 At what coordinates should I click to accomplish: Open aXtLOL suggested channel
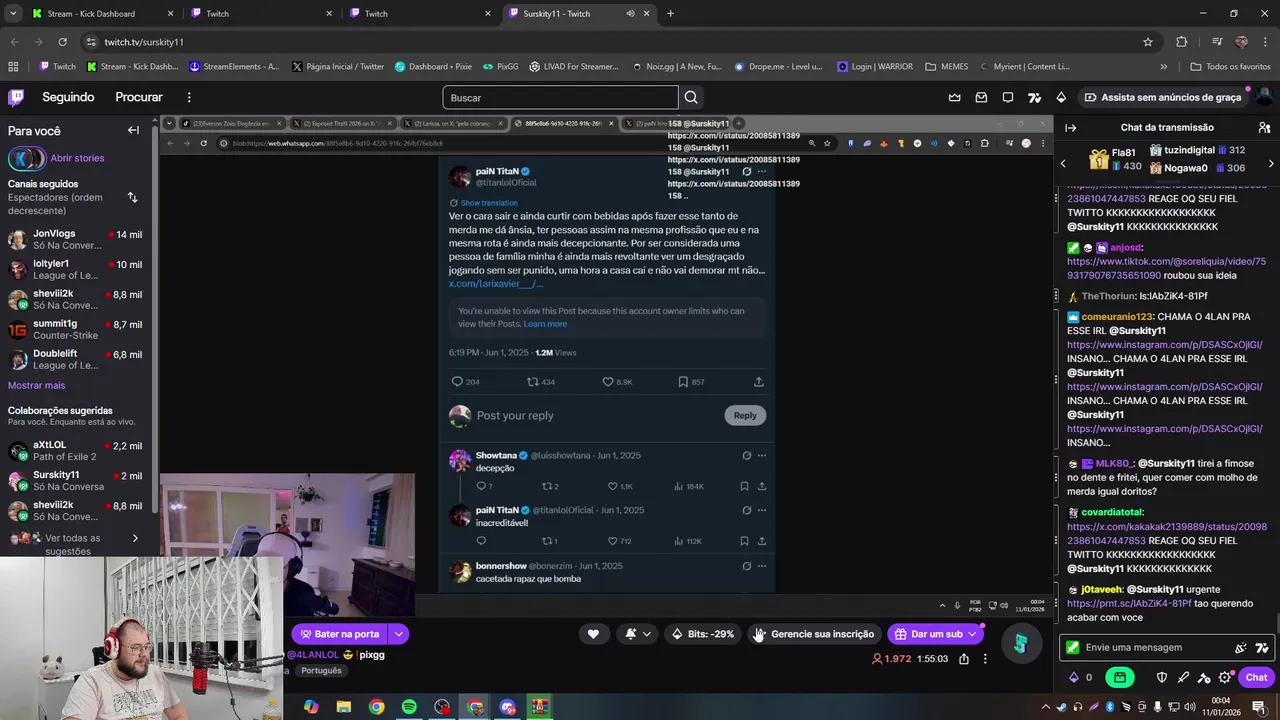point(75,451)
